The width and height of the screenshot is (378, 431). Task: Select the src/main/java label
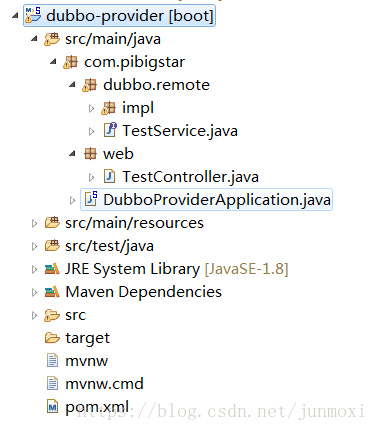coord(113,39)
